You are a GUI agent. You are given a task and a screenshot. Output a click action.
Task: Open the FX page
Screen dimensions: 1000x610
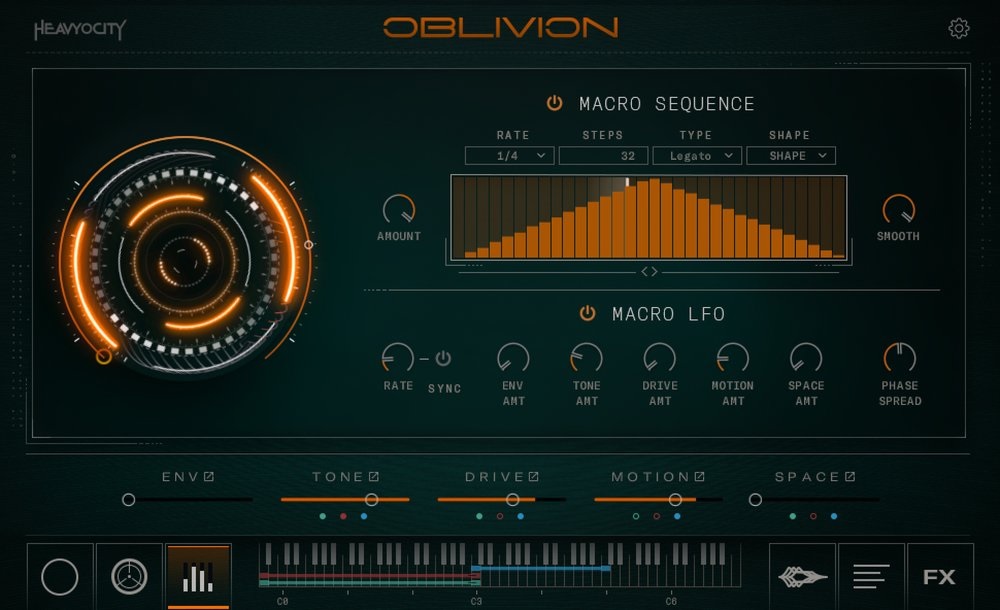tap(938, 576)
